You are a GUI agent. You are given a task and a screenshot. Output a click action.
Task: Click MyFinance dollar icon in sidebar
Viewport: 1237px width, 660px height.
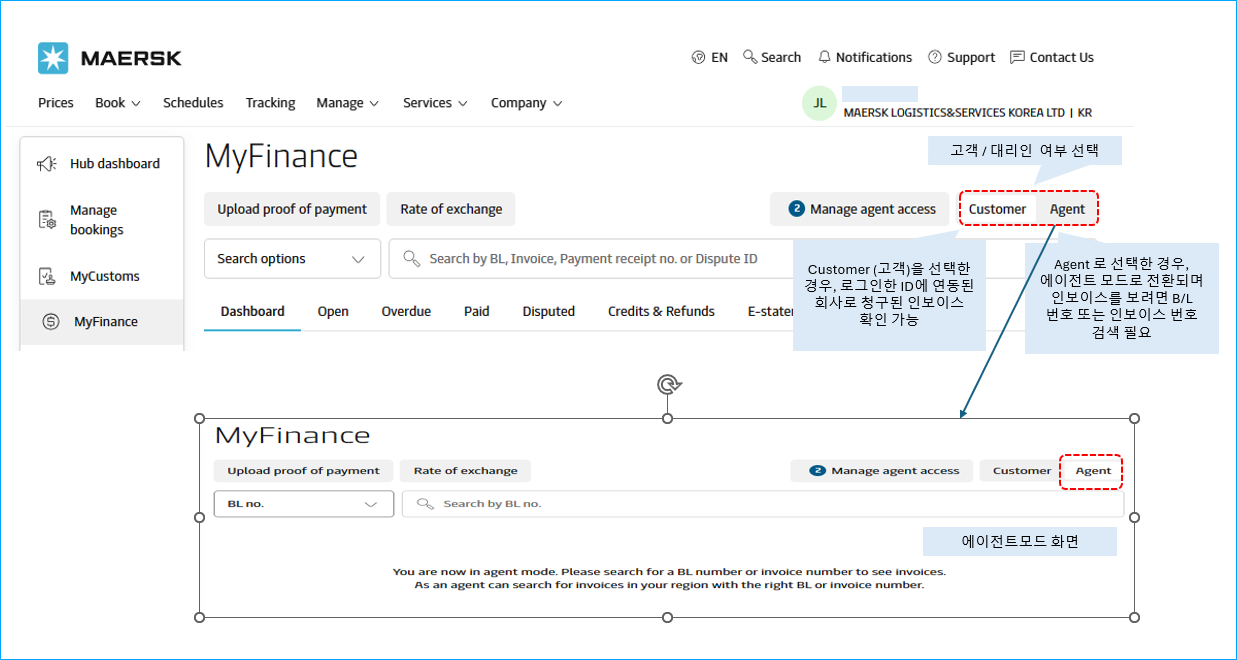51,322
